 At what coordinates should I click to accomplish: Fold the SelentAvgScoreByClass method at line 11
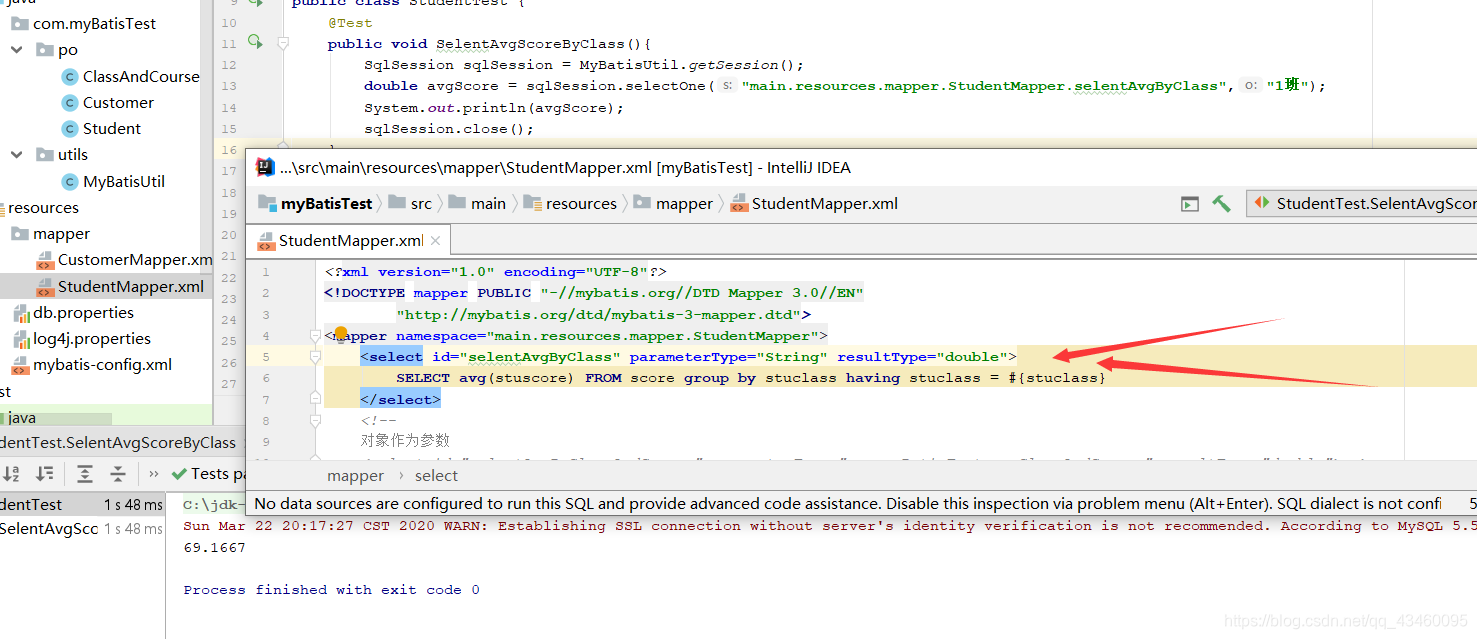(x=283, y=43)
